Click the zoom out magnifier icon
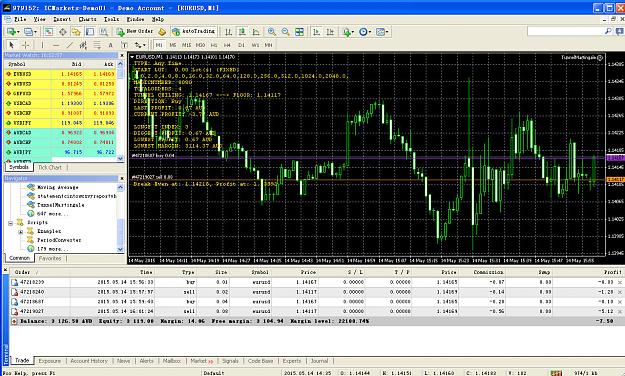Viewport: 625px width, 376px height. point(285,32)
